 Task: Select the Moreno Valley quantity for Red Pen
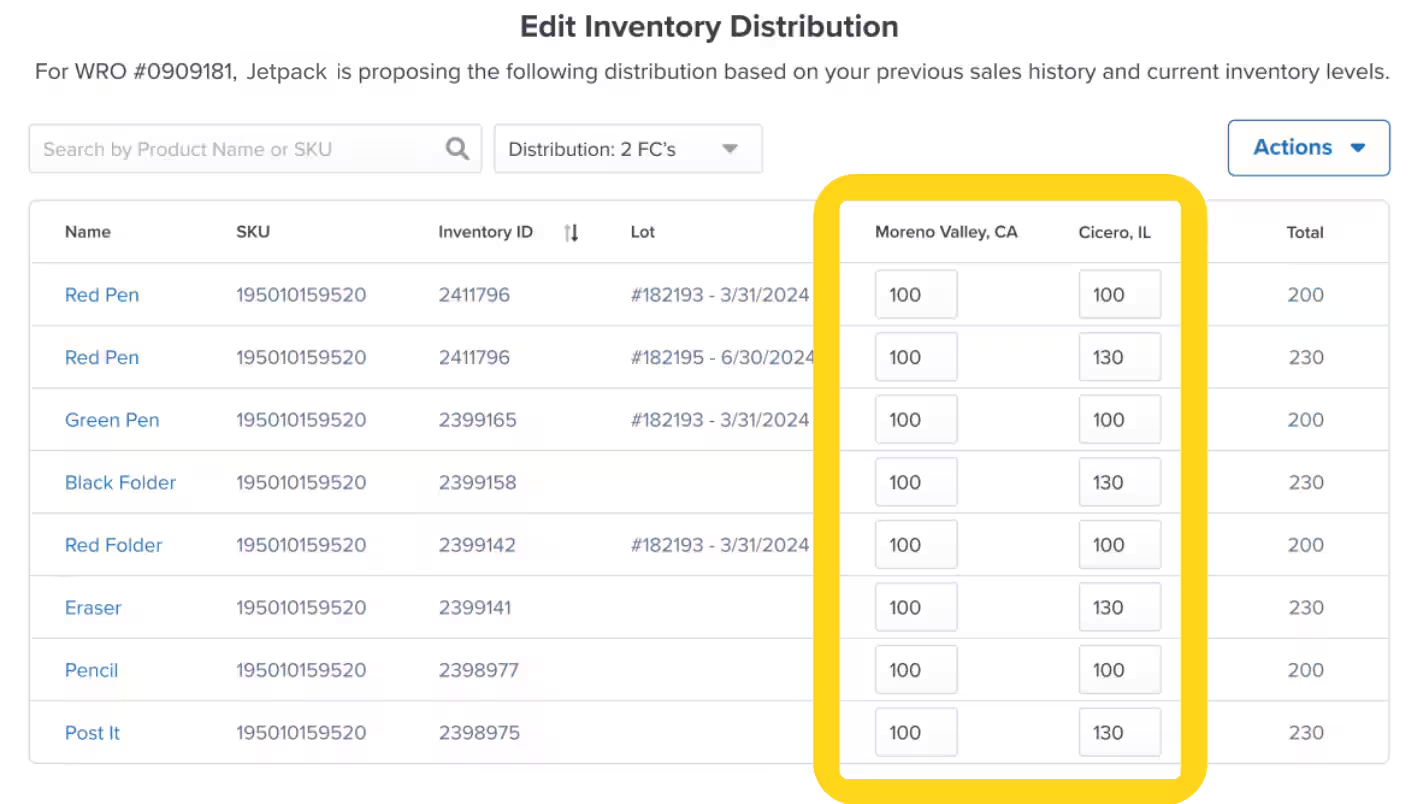pyautogui.click(x=916, y=294)
